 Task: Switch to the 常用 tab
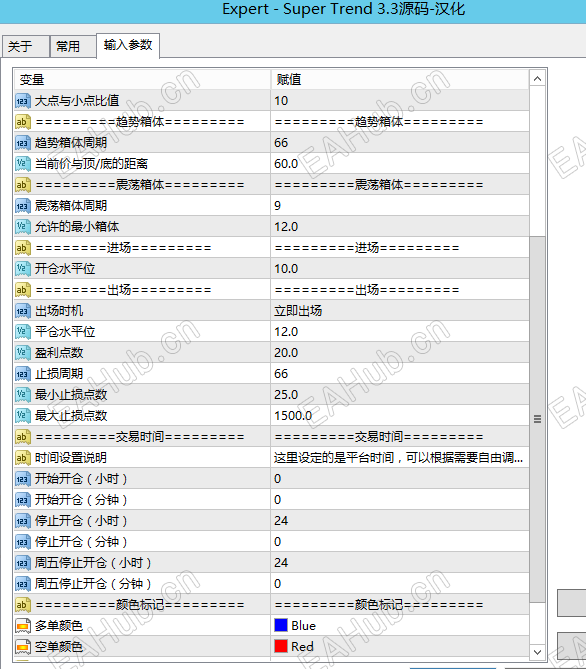coord(73,46)
